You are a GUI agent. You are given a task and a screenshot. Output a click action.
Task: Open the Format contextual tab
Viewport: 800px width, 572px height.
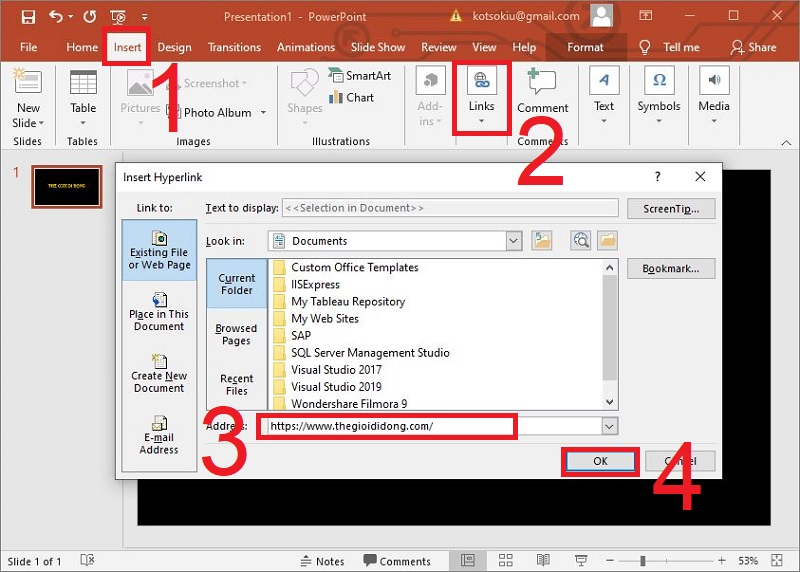point(585,47)
